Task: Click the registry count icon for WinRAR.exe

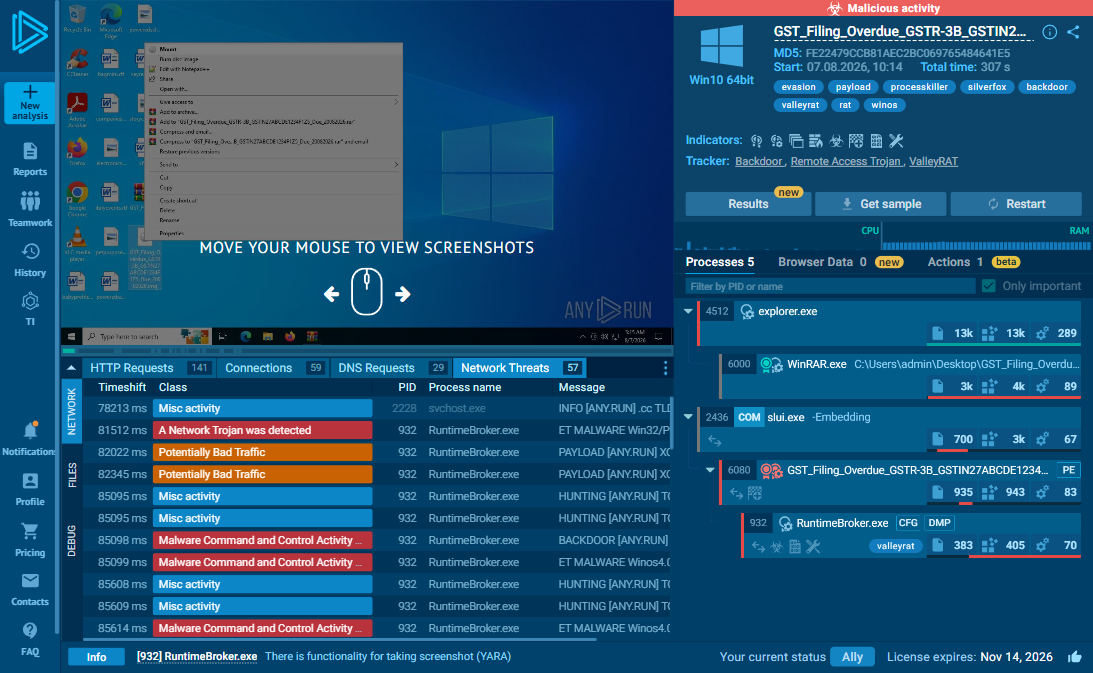Action: point(989,386)
